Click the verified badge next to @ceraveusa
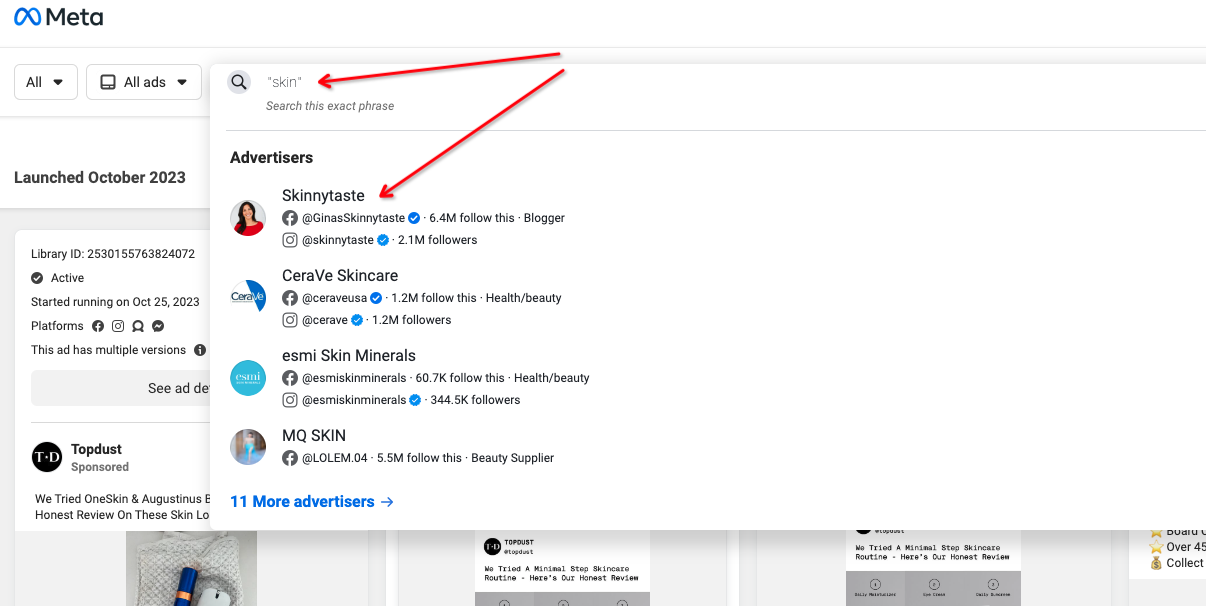Image resolution: width=1206 pixels, height=606 pixels. point(375,297)
